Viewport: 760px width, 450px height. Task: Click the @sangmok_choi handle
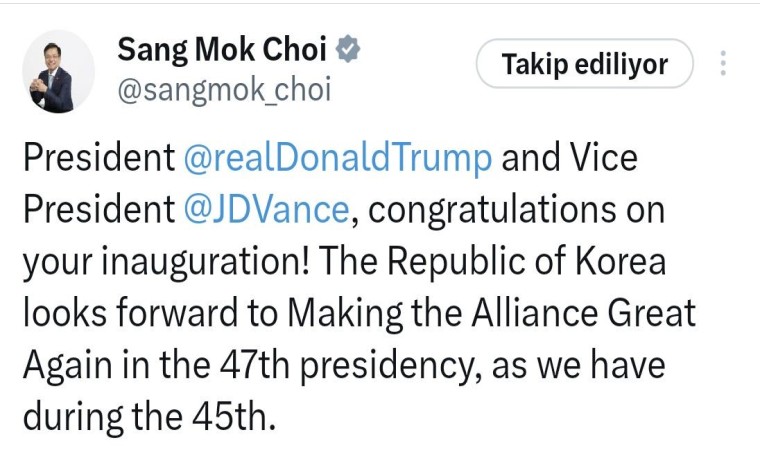tap(223, 90)
